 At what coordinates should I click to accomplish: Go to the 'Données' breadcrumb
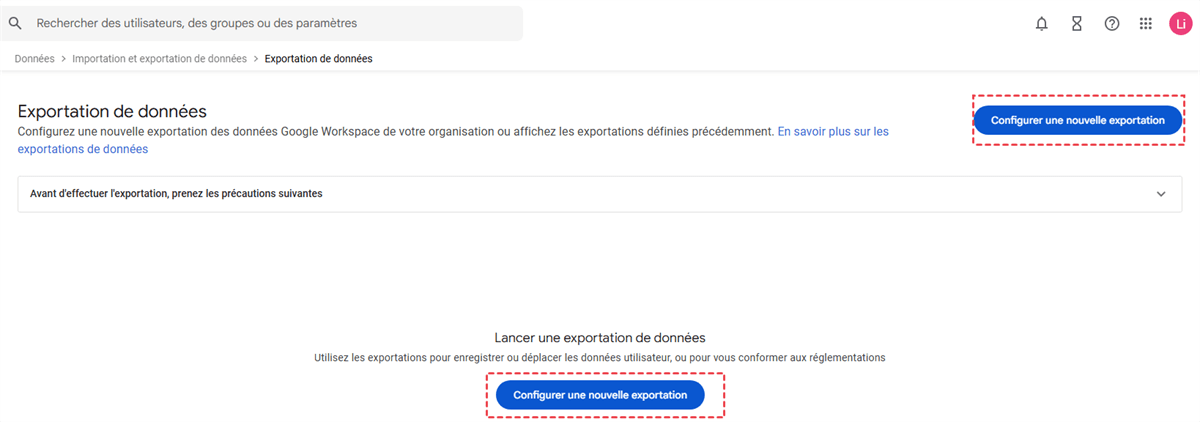tap(35, 59)
